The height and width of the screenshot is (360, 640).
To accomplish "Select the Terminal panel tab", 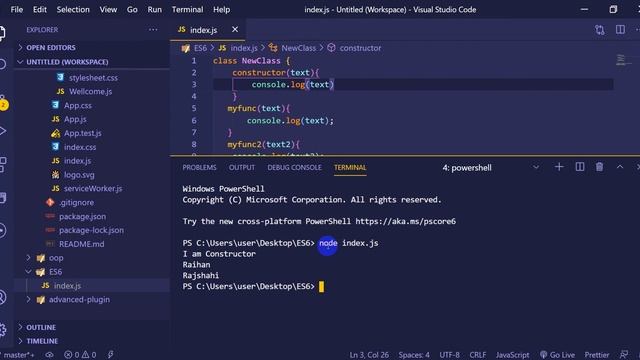I will (350, 167).
